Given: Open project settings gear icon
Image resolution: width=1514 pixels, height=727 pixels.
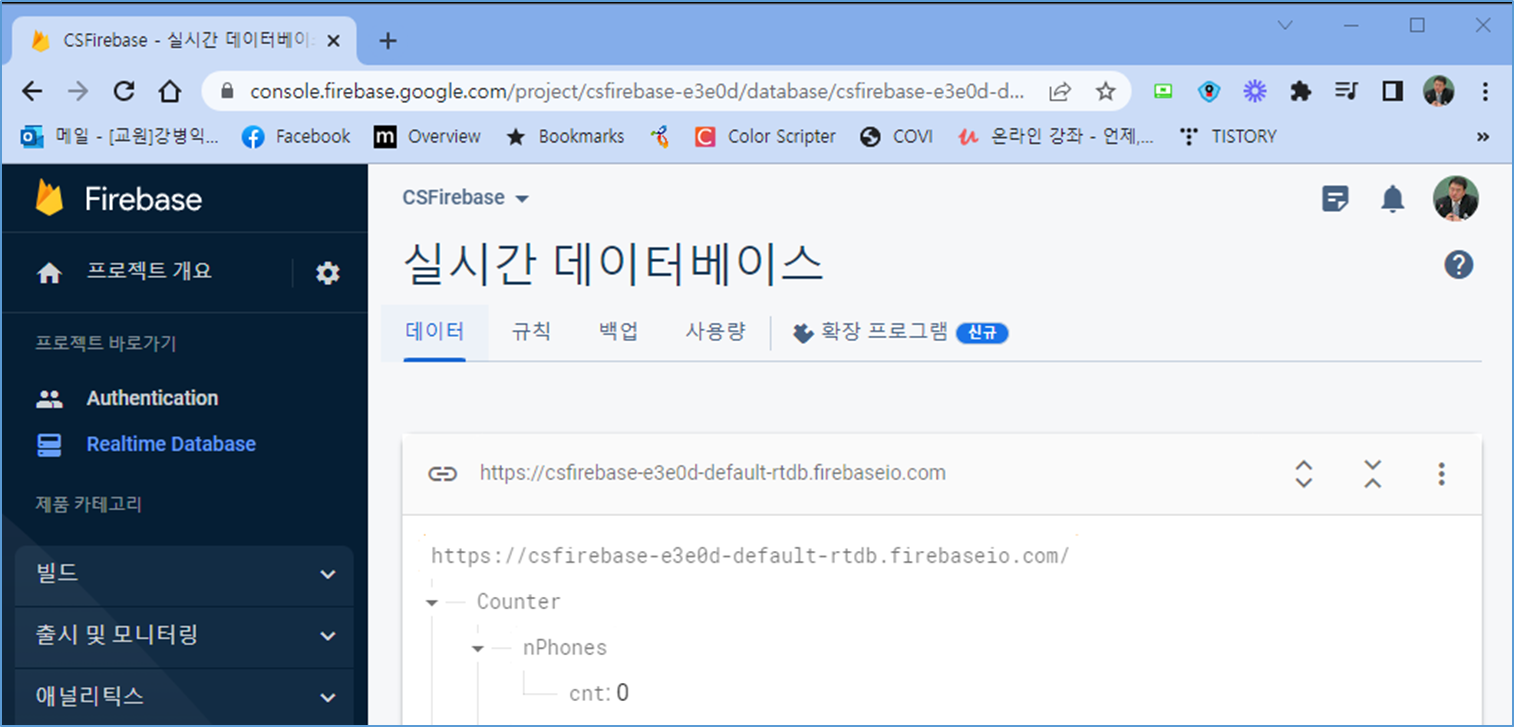Looking at the screenshot, I should point(328,273).
